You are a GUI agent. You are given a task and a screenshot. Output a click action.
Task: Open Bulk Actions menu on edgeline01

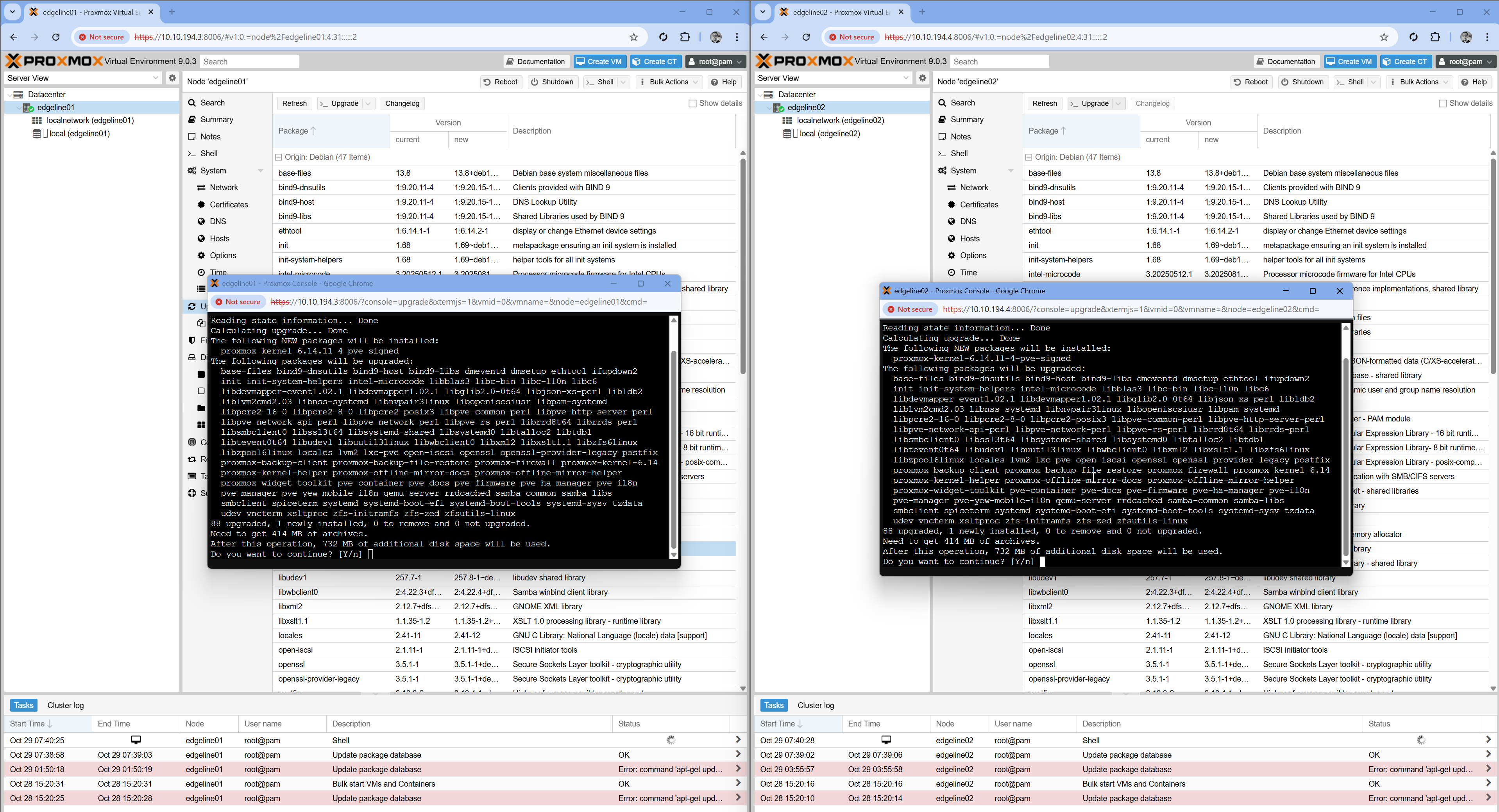point(669,82)
